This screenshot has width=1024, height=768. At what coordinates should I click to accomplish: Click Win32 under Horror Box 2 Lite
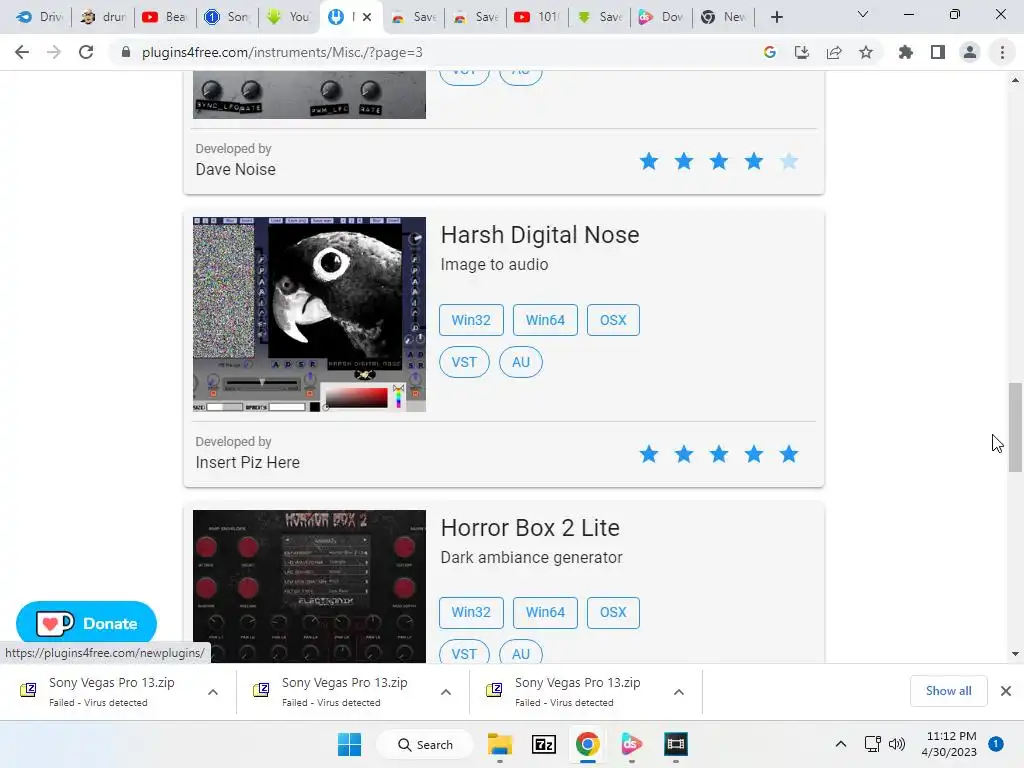(x=471, y=613)
